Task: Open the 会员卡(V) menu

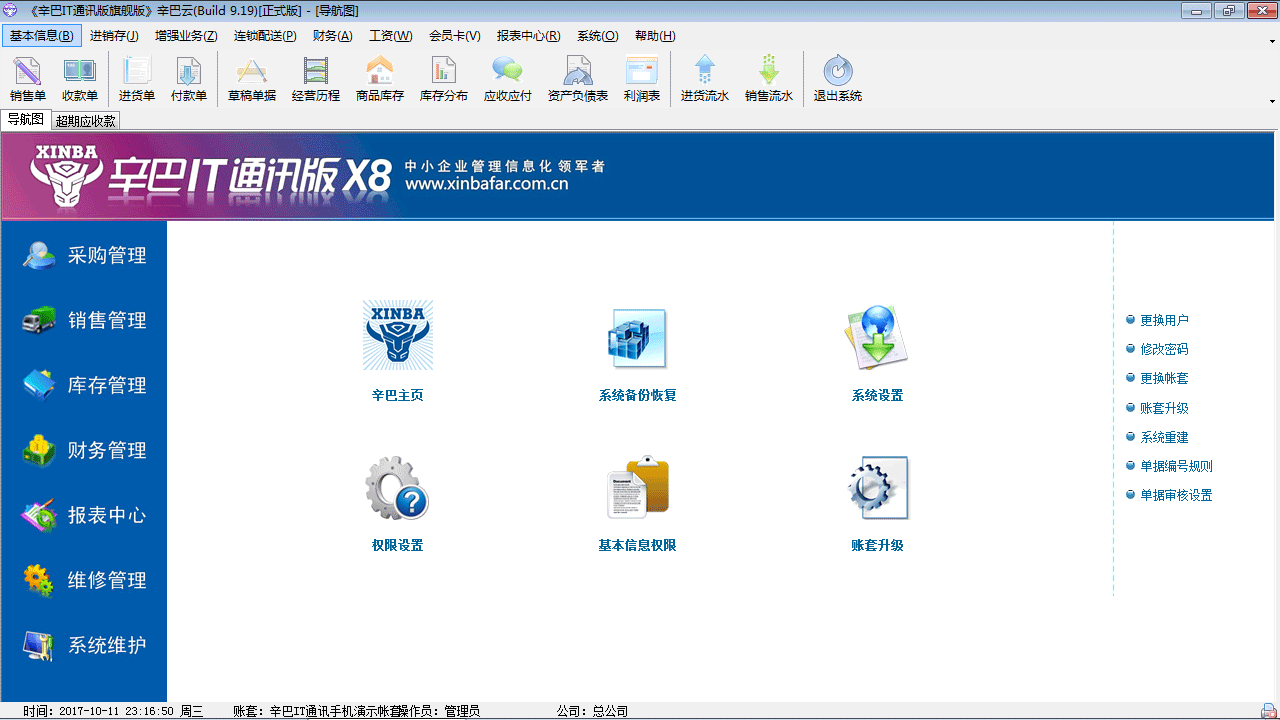Action: (455, 36)
